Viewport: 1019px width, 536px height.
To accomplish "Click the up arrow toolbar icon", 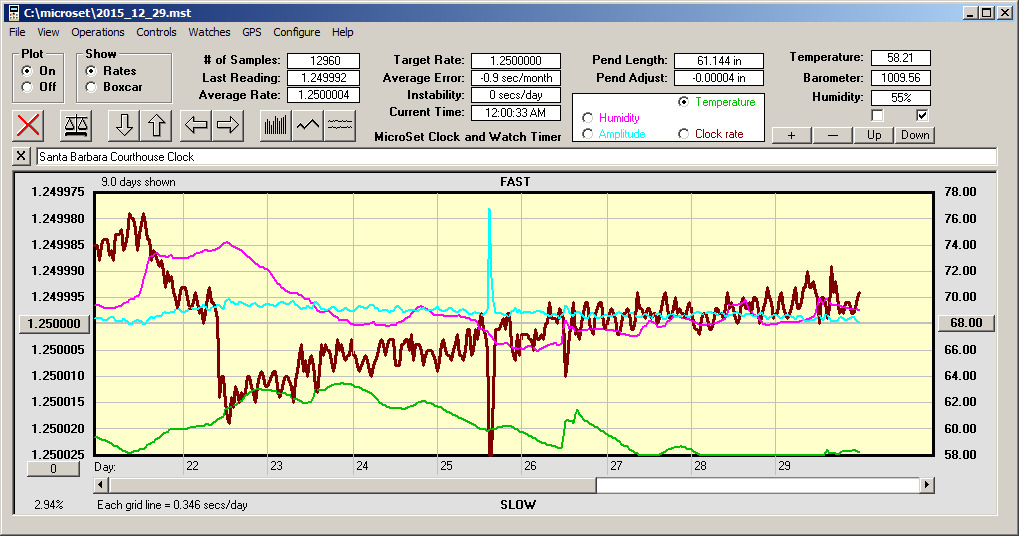I will coord(156,125).
